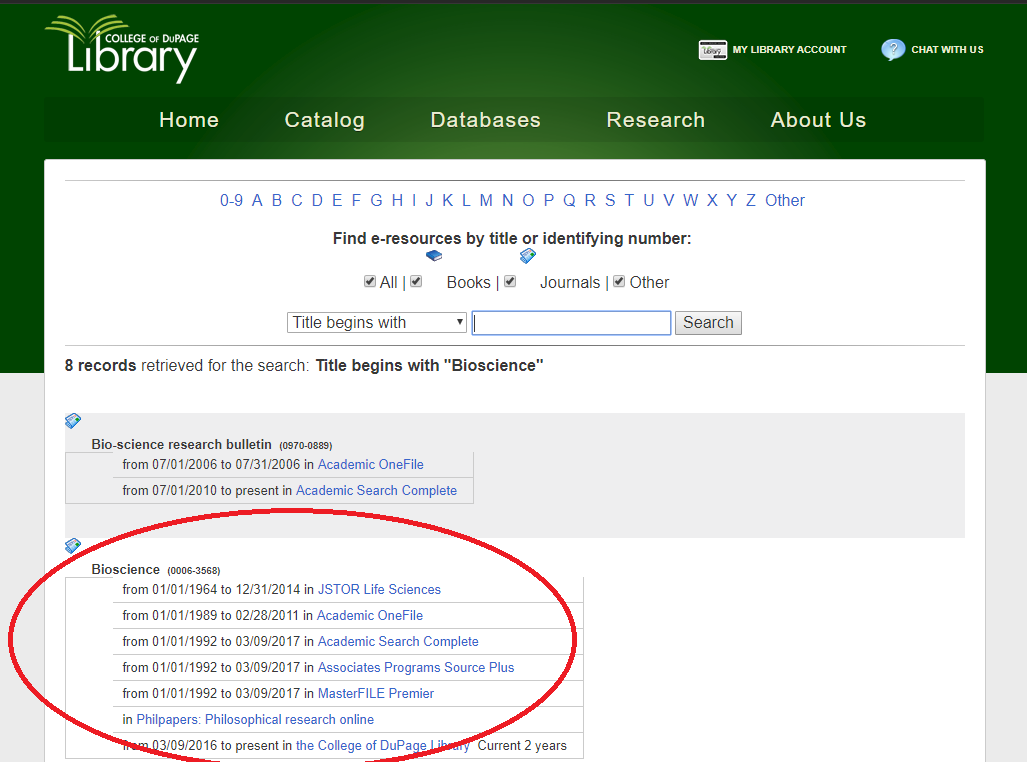
Task: Click the search text input field
Action: (x=571, y=323)
